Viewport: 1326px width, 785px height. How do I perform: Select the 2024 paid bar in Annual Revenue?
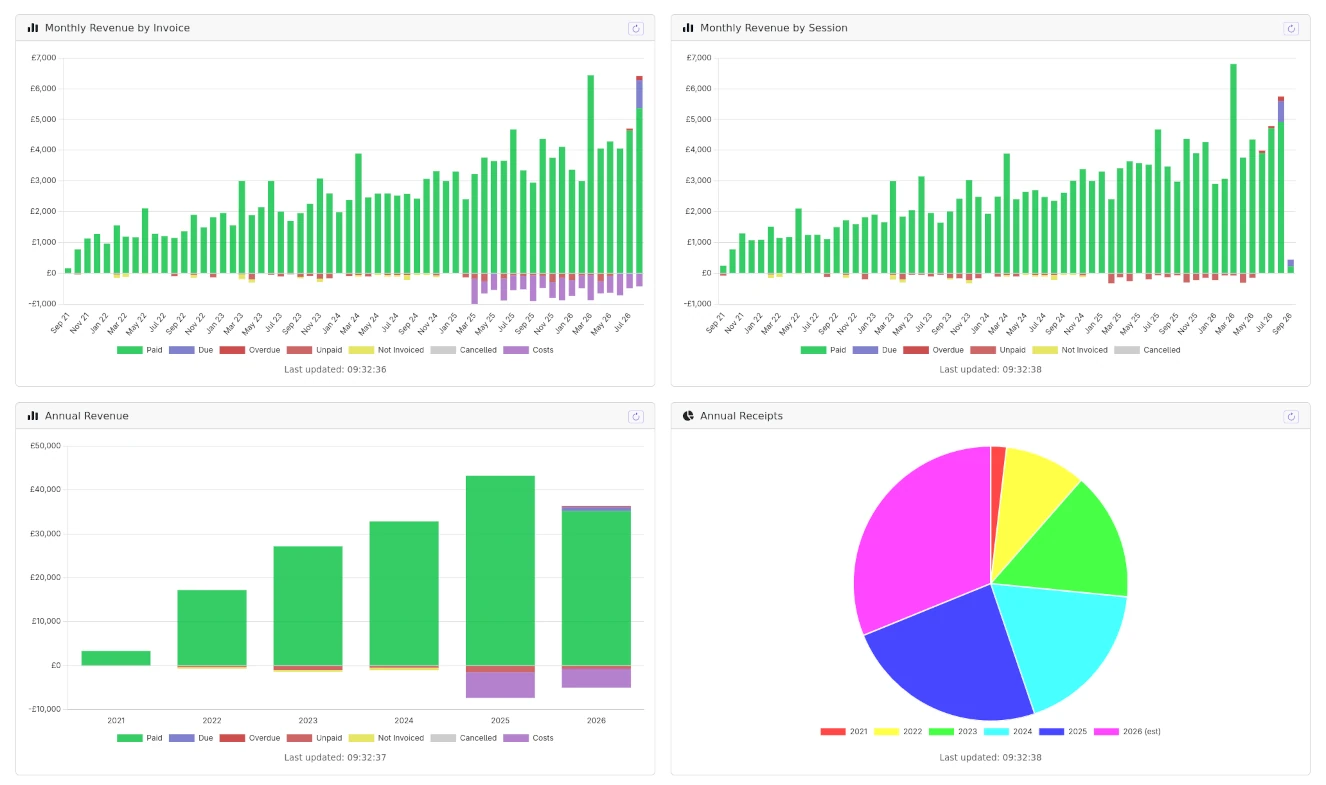[x=404, y=593]
